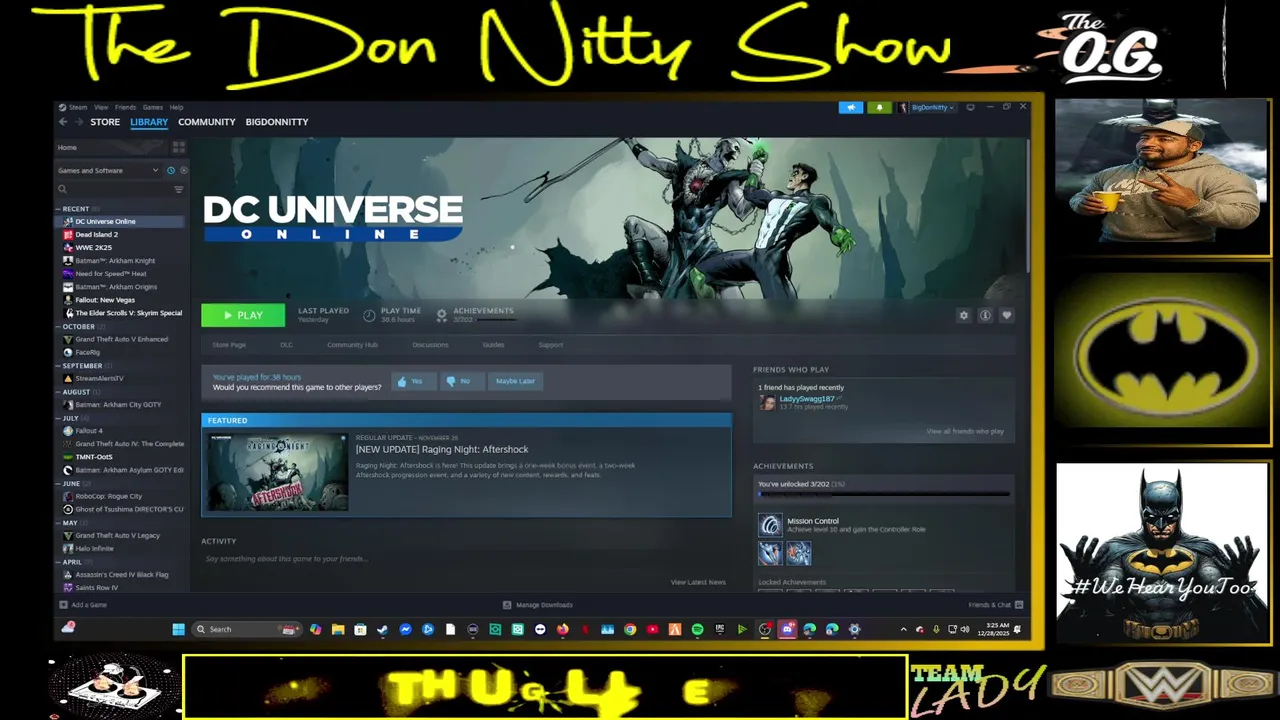Screen dimensions: 1280x720
Task: Open the Raging Night: Aftershock update thumbnail
Action: [x=278, y=472]
